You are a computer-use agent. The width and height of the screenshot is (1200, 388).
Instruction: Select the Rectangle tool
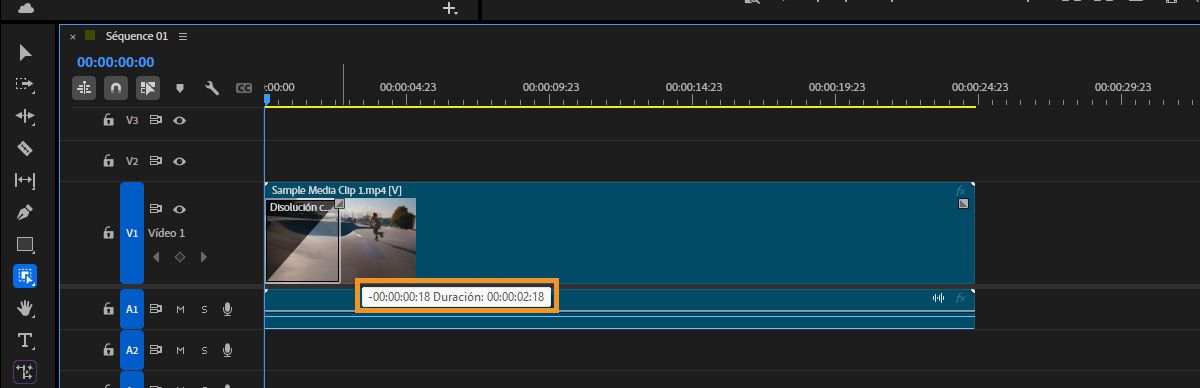[25, 244]
